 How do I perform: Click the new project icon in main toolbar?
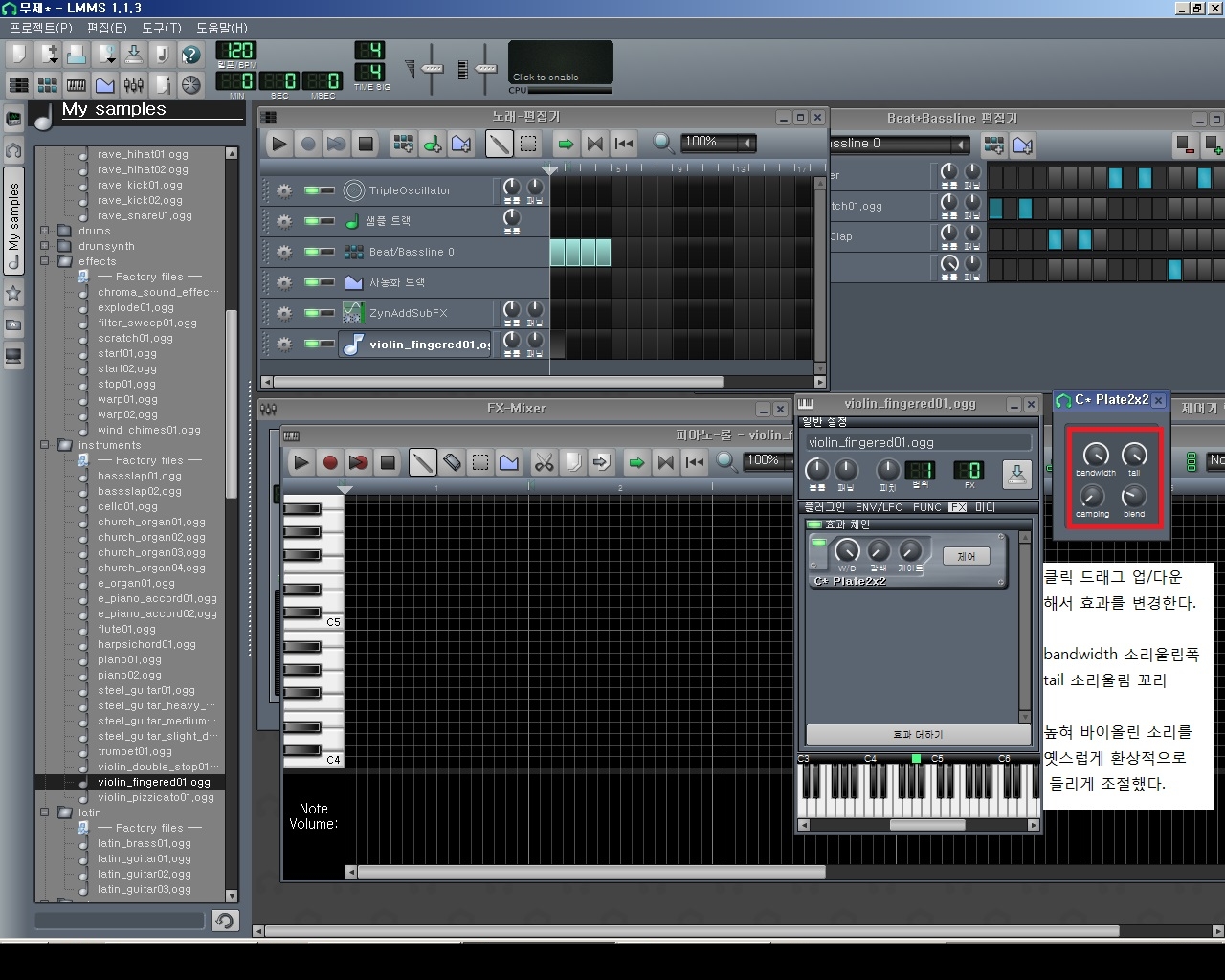click(19, 54)
